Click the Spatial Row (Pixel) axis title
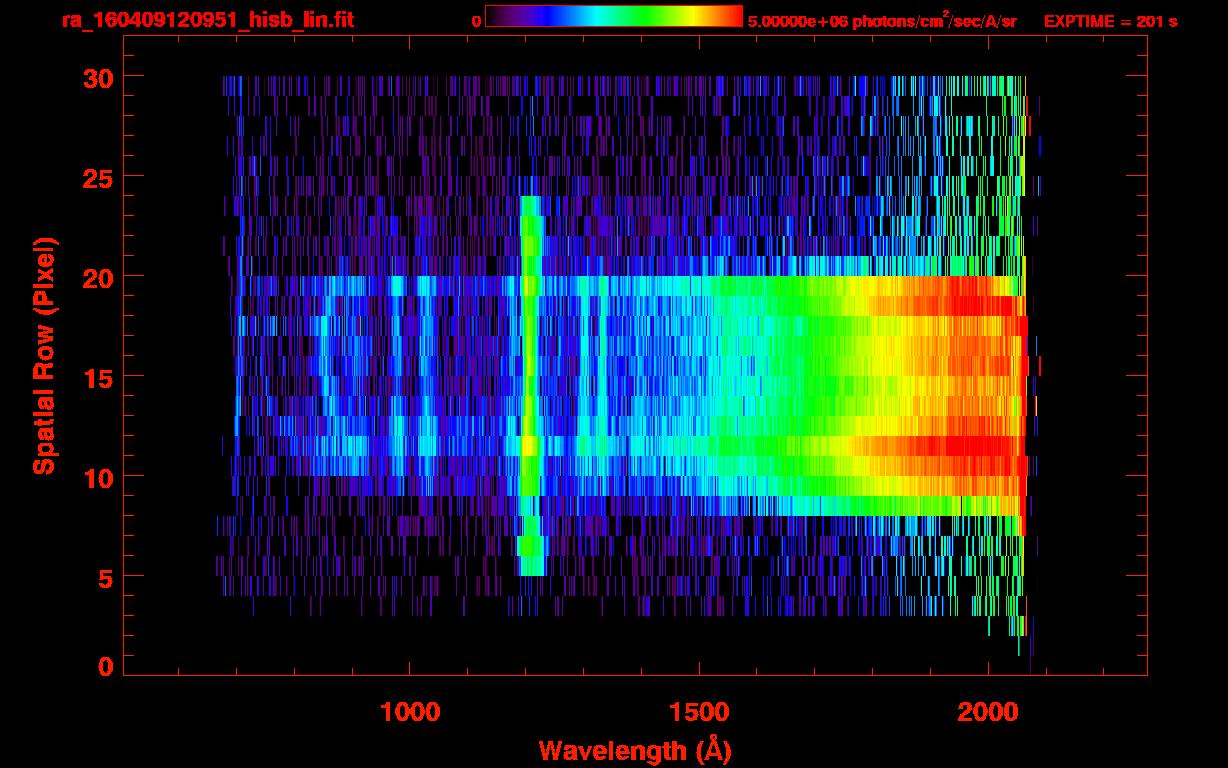 pyautogui.click(x=43, y=355)
